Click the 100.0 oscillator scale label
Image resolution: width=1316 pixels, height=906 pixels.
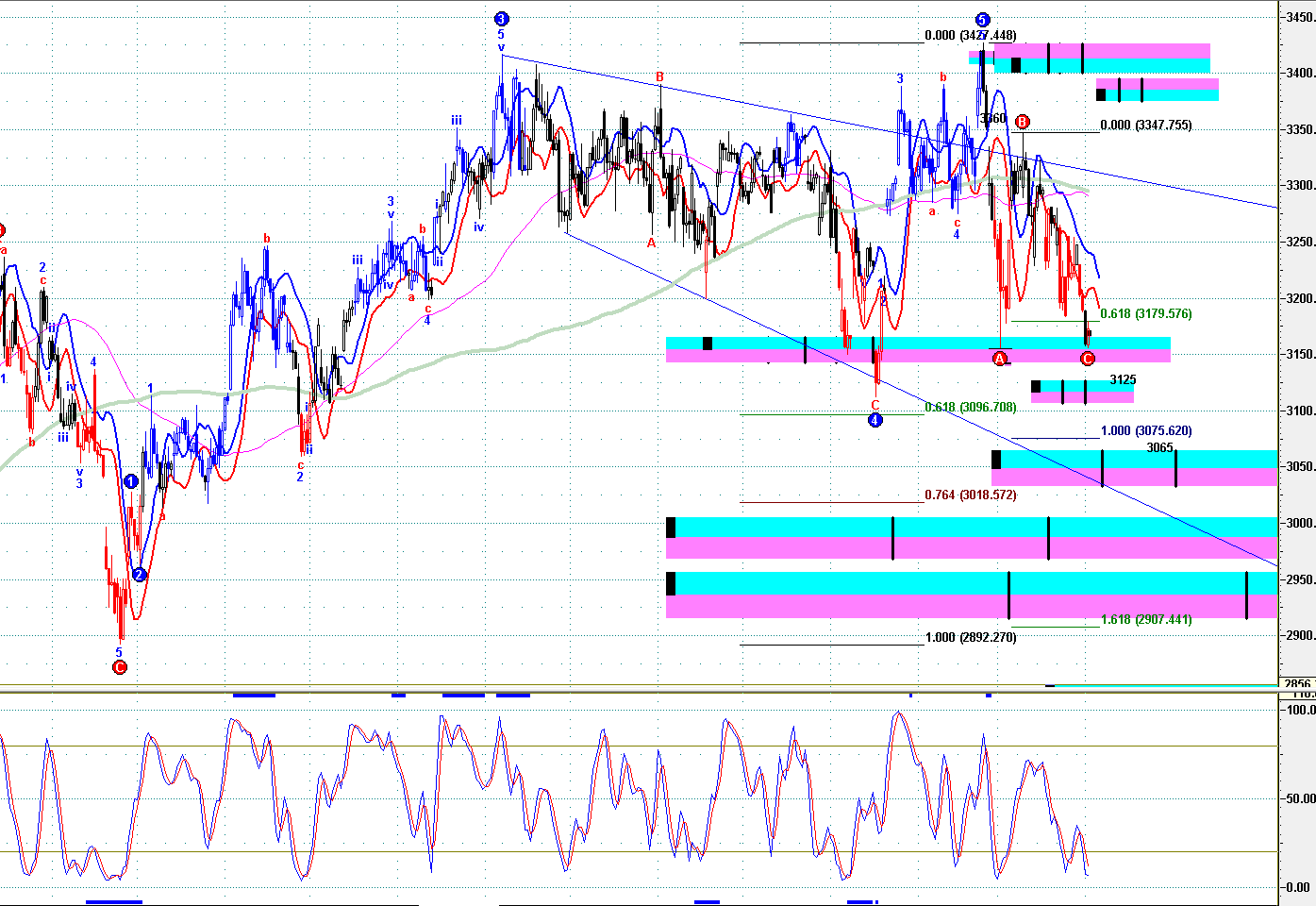click(1301, 710)
